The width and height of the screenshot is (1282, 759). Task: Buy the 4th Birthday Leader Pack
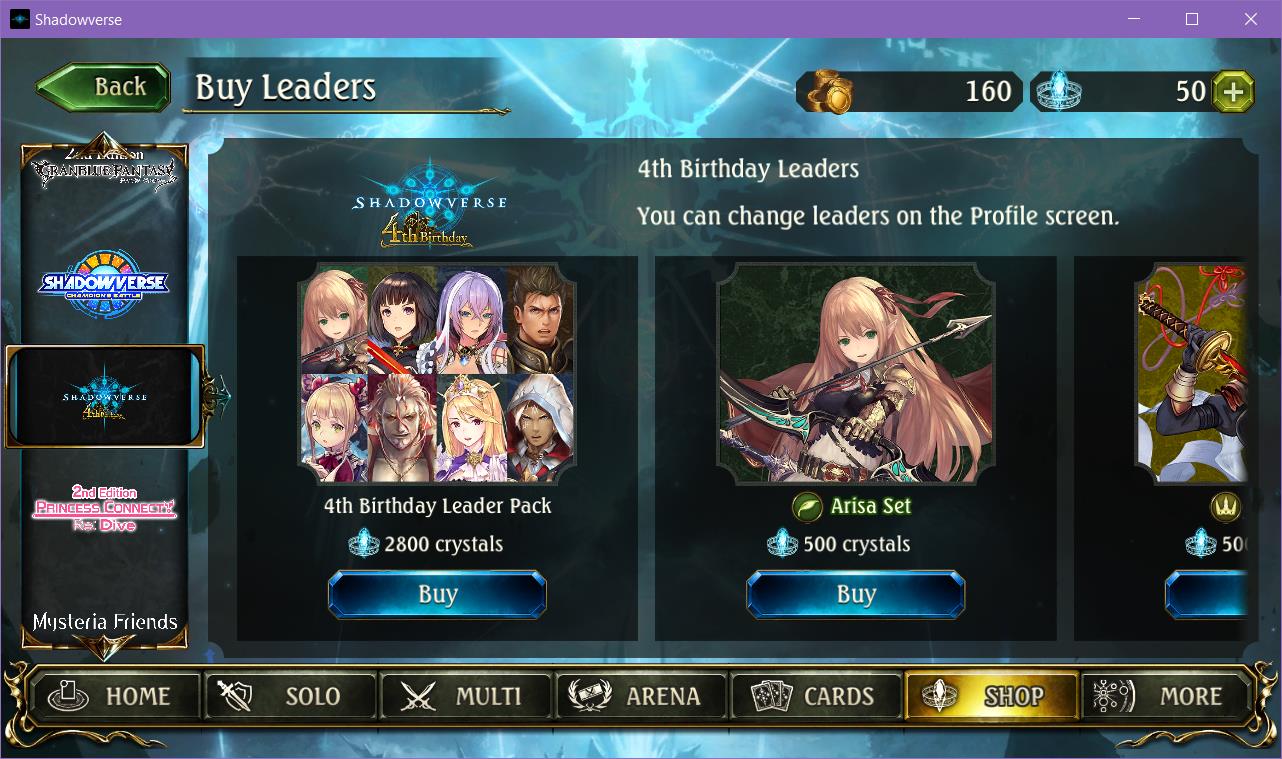coord(437,595)
